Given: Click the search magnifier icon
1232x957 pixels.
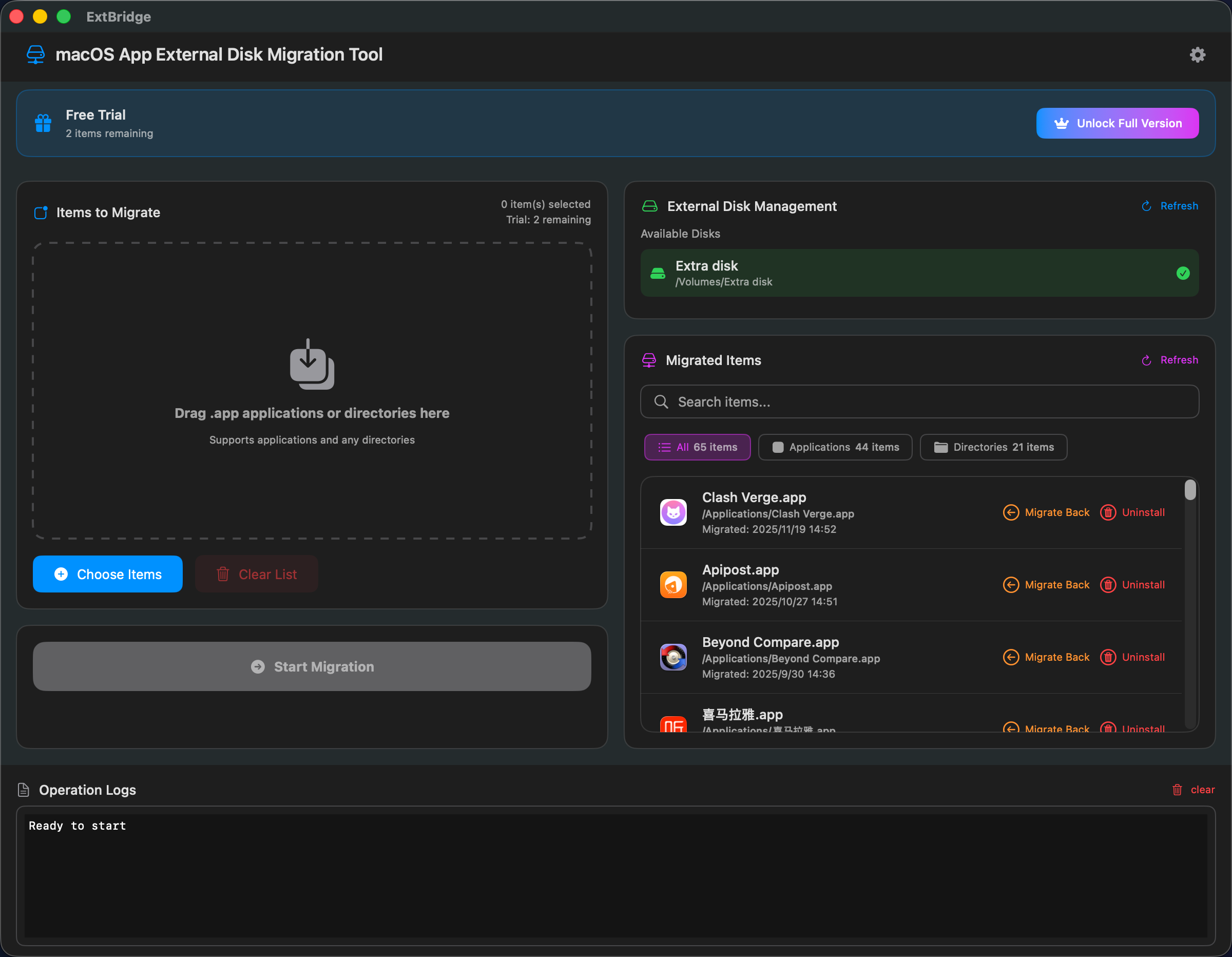Looking at the screenshot, I should (661, 402).
